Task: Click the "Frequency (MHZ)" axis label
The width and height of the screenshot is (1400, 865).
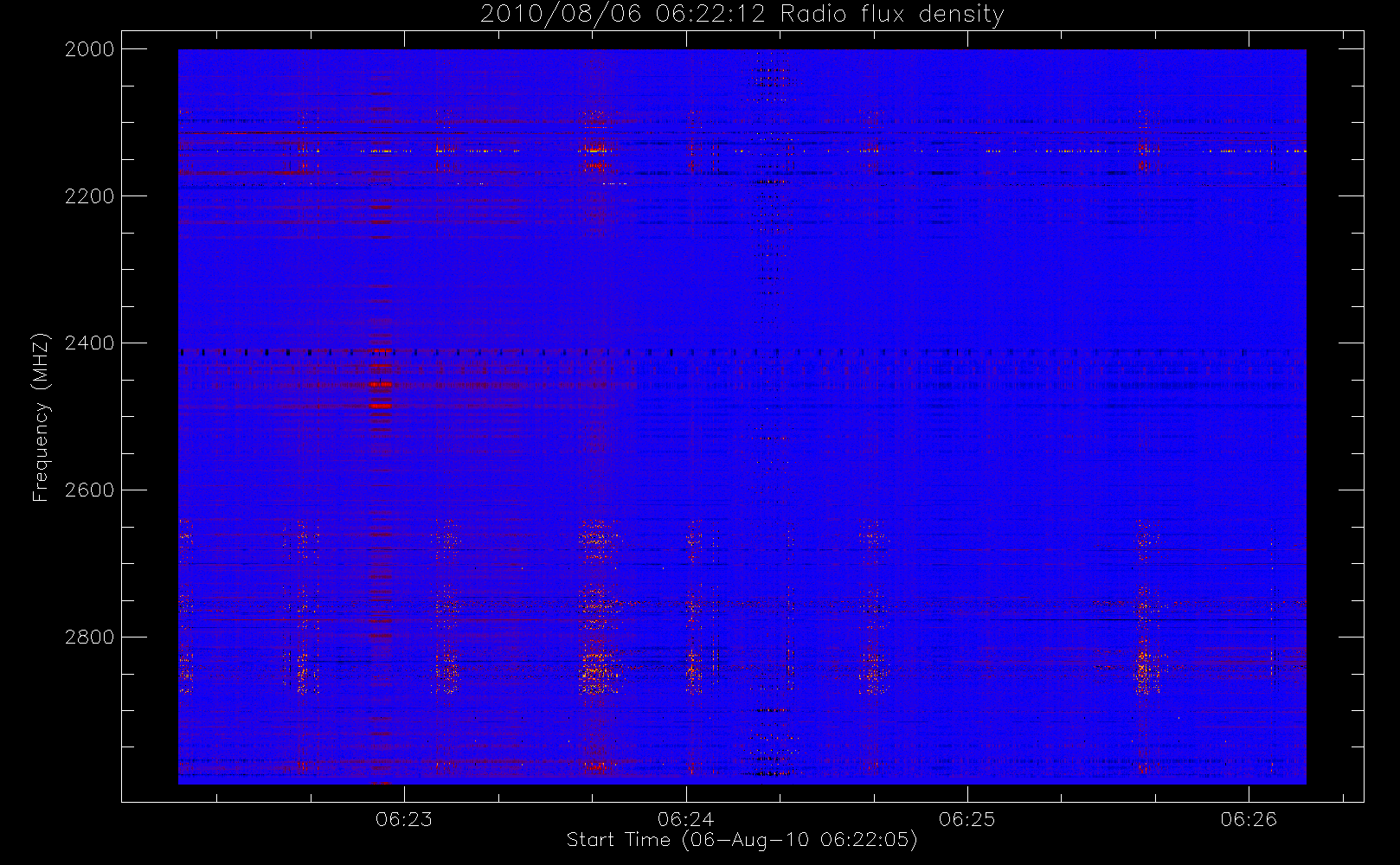Action: 41,417
